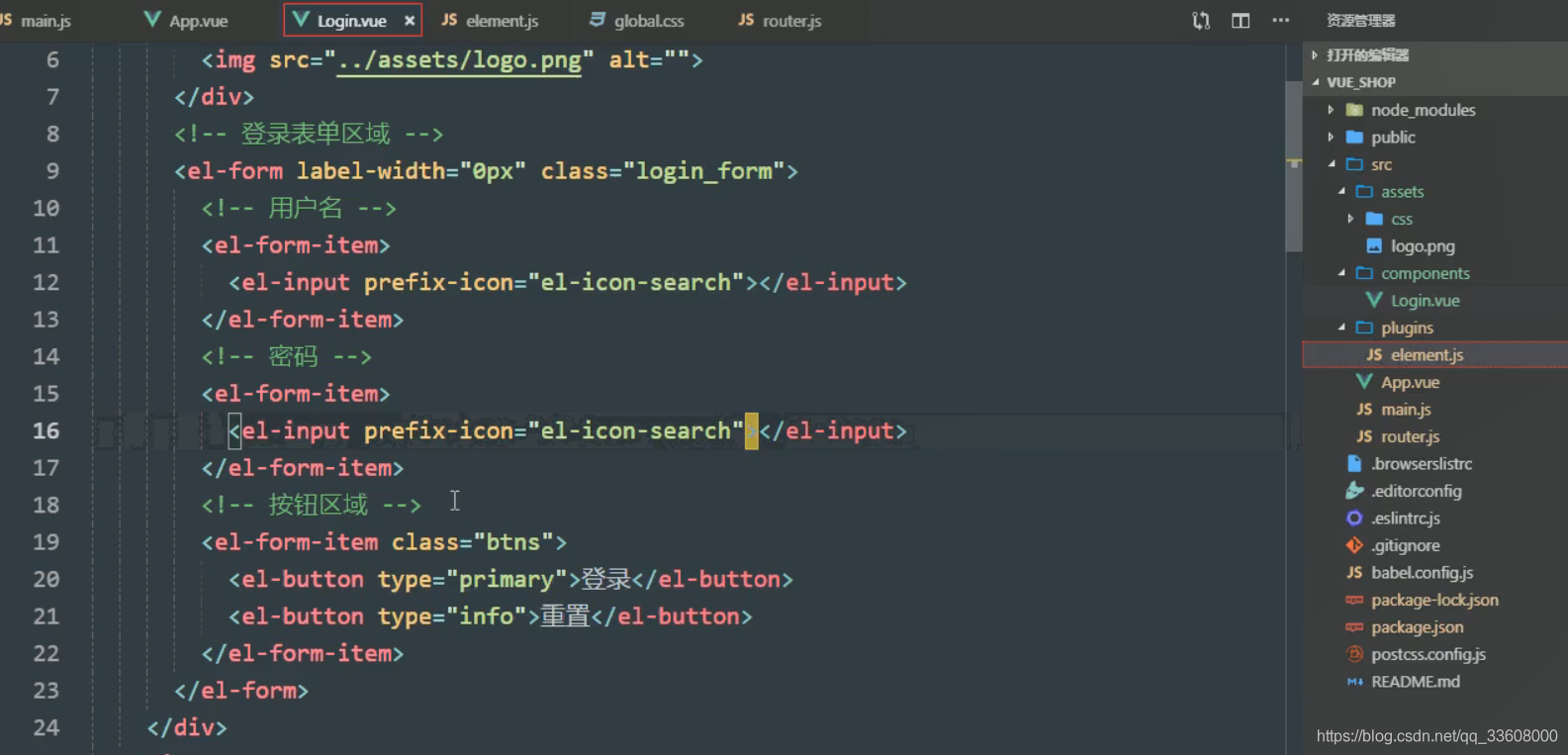Screen dimensions: 1568x755
Task: Click the 重置 button text on line 21
Action: pyautogui.click(x=565, y=616)
